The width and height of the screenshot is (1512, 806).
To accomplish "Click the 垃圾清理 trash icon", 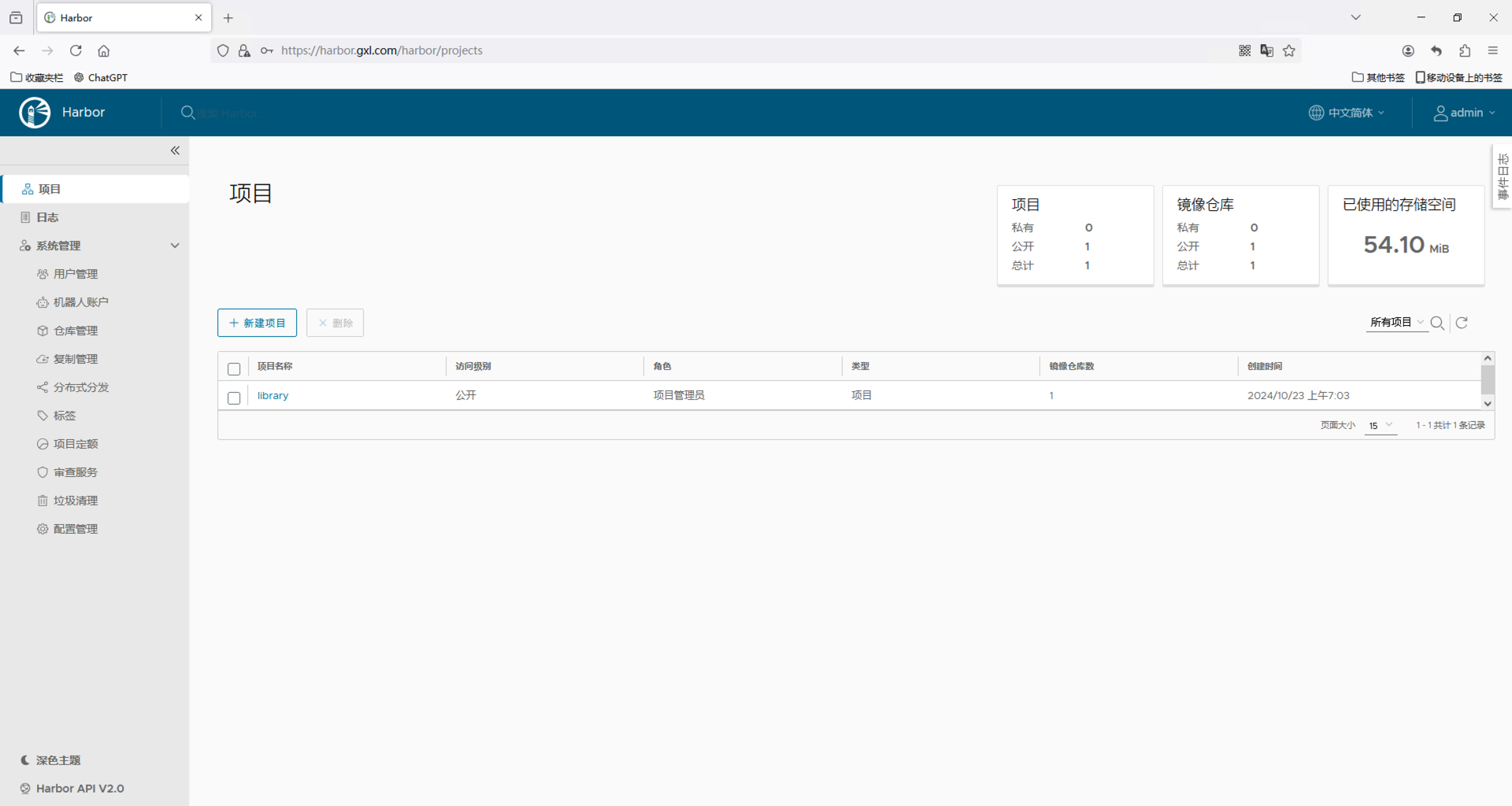I will coord(43,501).
